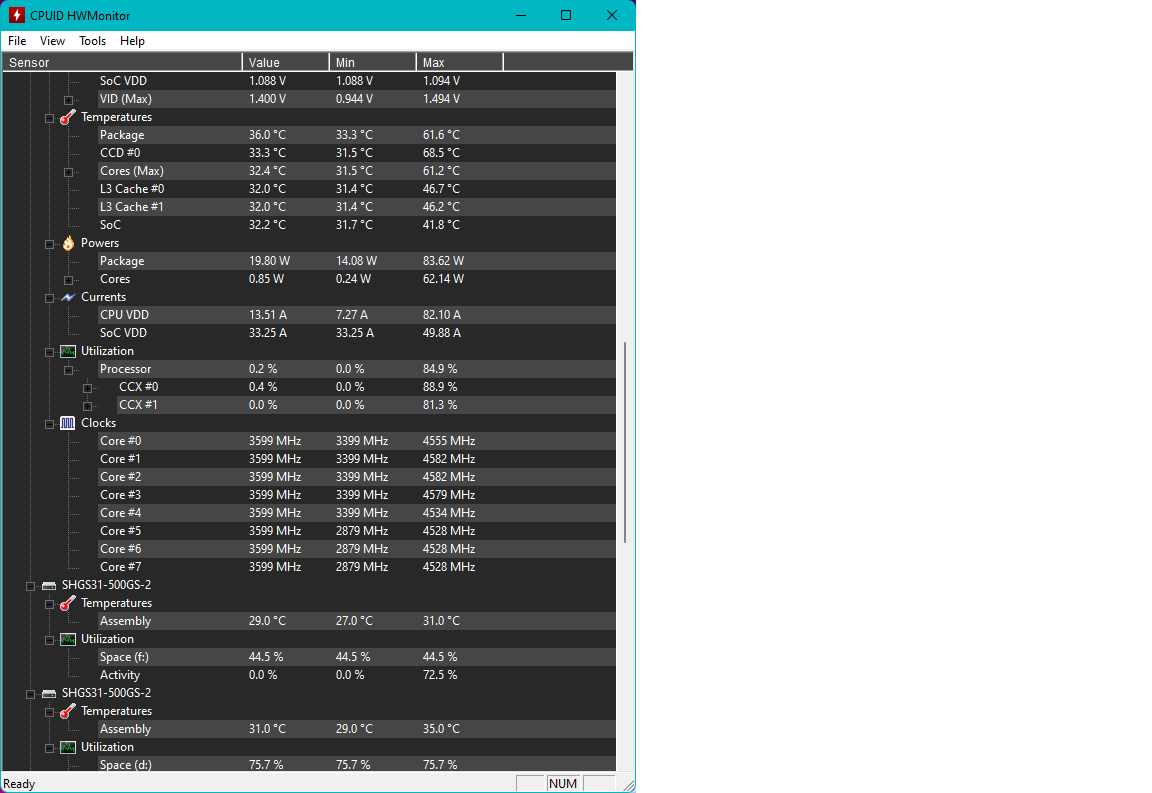Click the Sensor column header
This screenshot has height=793, width=1152.
point(122,62)
